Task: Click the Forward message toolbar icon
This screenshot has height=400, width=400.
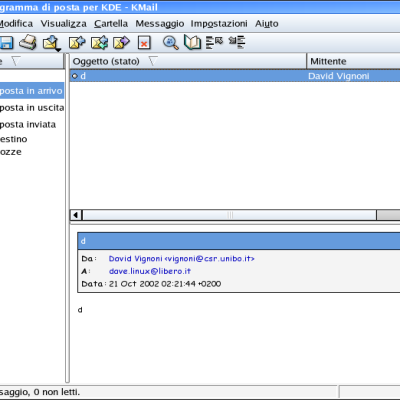Action: 121,43
